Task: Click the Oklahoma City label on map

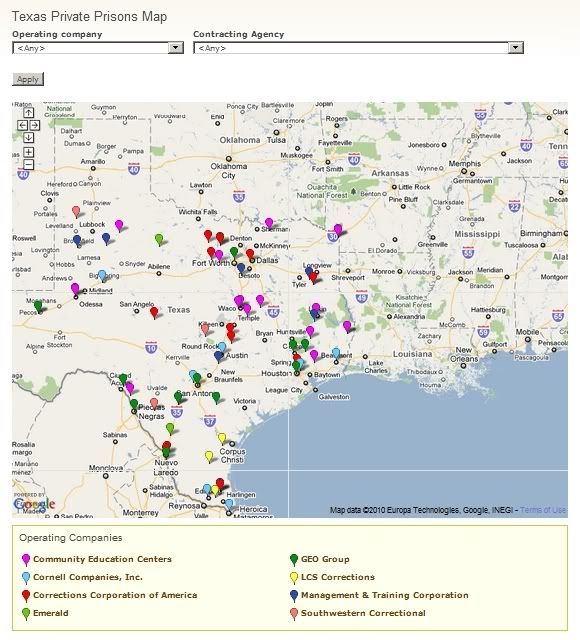Action: (x=229, y=171)
